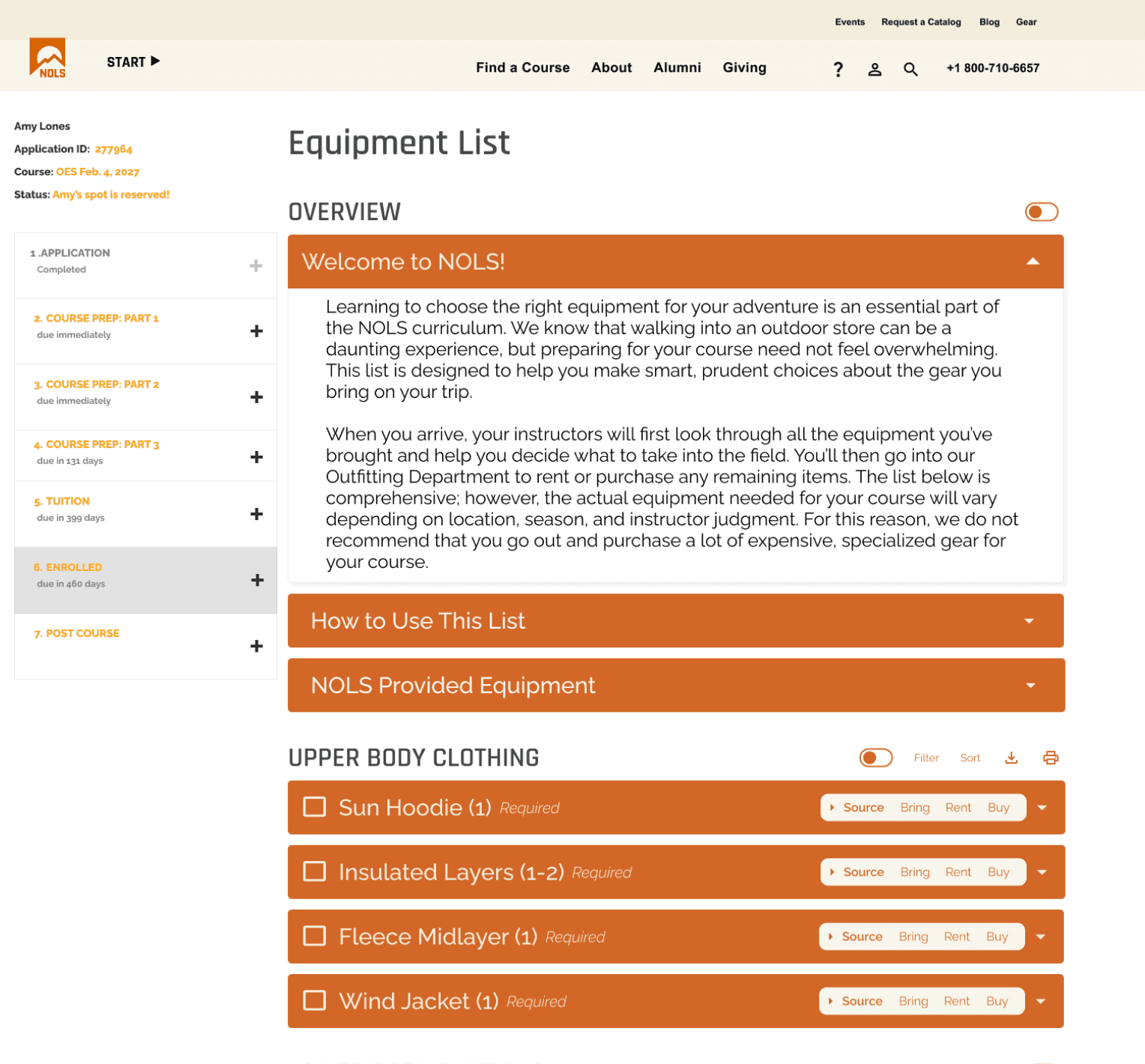Viewport: 1145px width, 1064px height.
Task: Check the Fleece Midlayer checkbox
Action: tap(314, 936)
